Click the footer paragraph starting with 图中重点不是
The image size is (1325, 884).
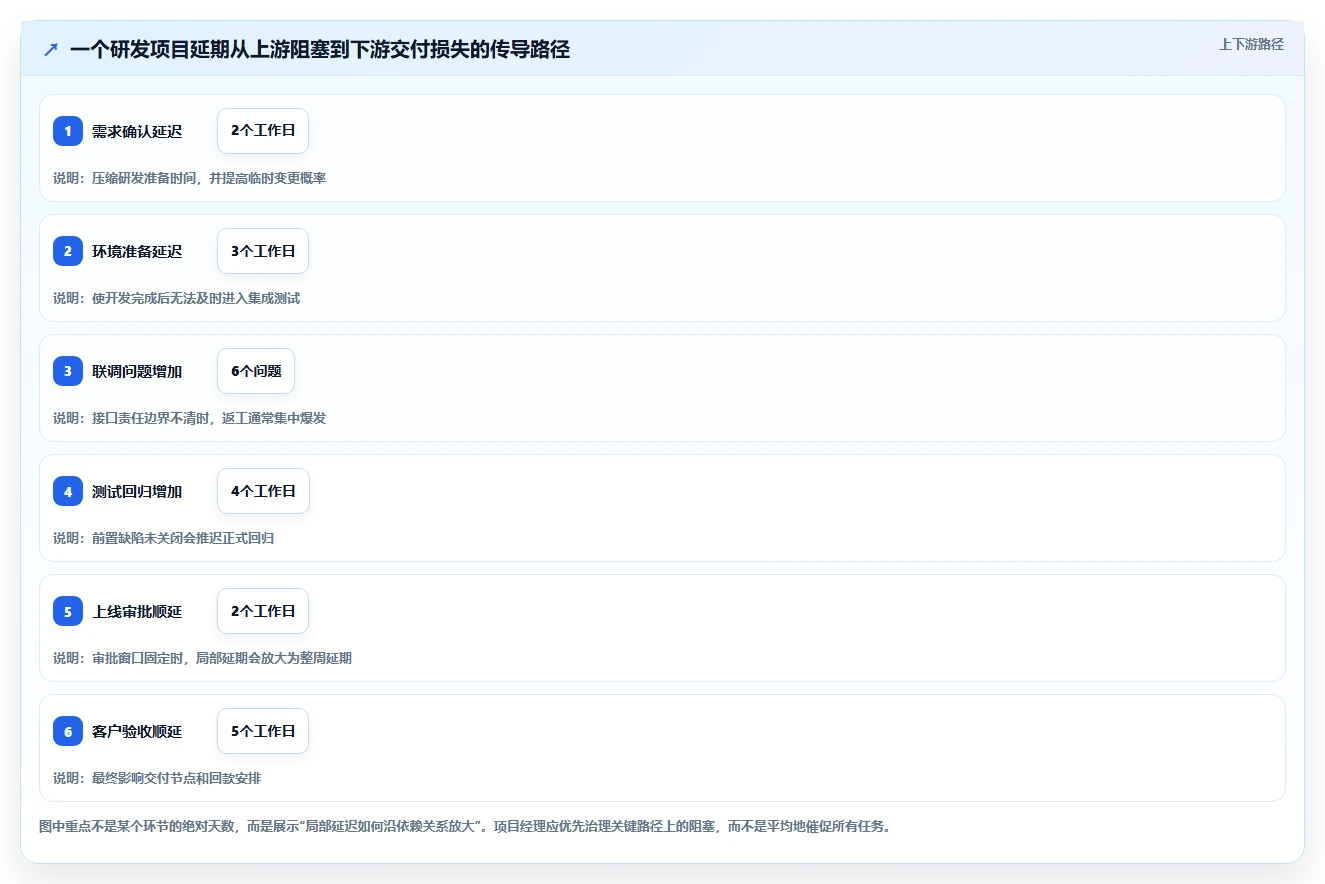464,826
